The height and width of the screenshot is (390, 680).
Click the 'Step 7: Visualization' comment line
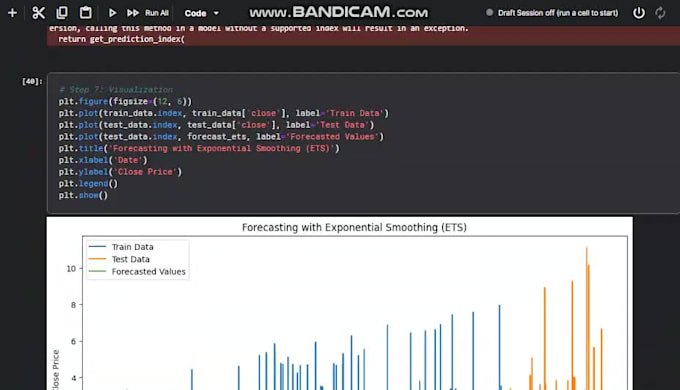116,90
